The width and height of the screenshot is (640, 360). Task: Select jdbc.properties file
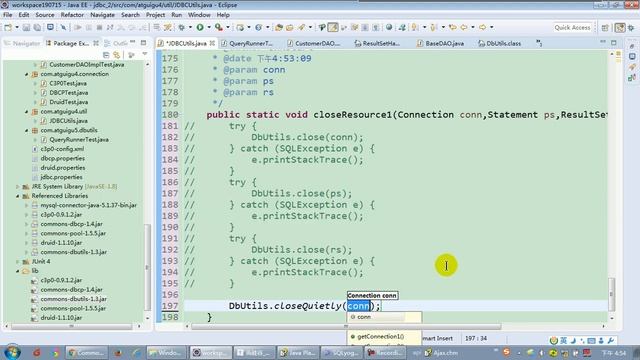(61, 177)
